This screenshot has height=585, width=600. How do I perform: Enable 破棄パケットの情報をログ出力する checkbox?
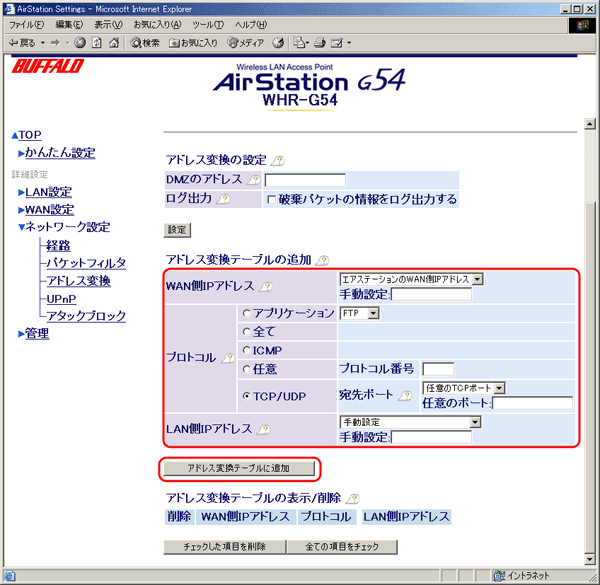point(271,200)
